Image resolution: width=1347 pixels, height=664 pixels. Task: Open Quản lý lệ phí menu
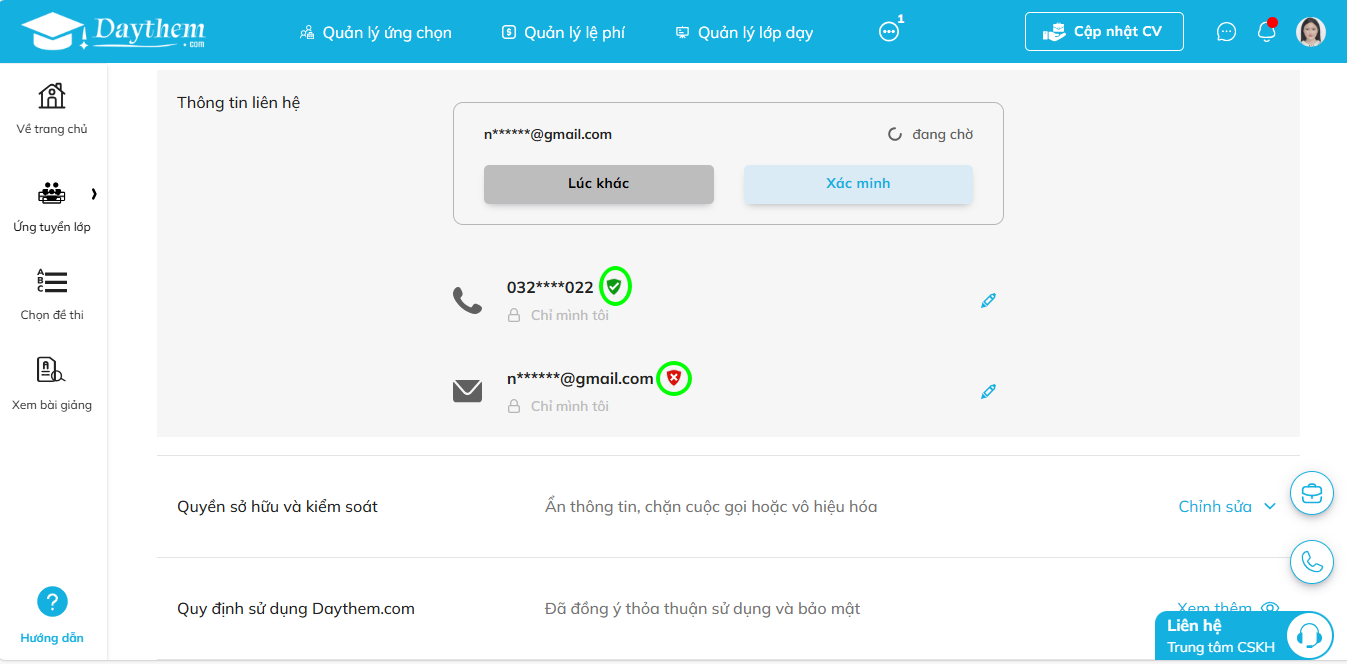click(x=563, y=32)
